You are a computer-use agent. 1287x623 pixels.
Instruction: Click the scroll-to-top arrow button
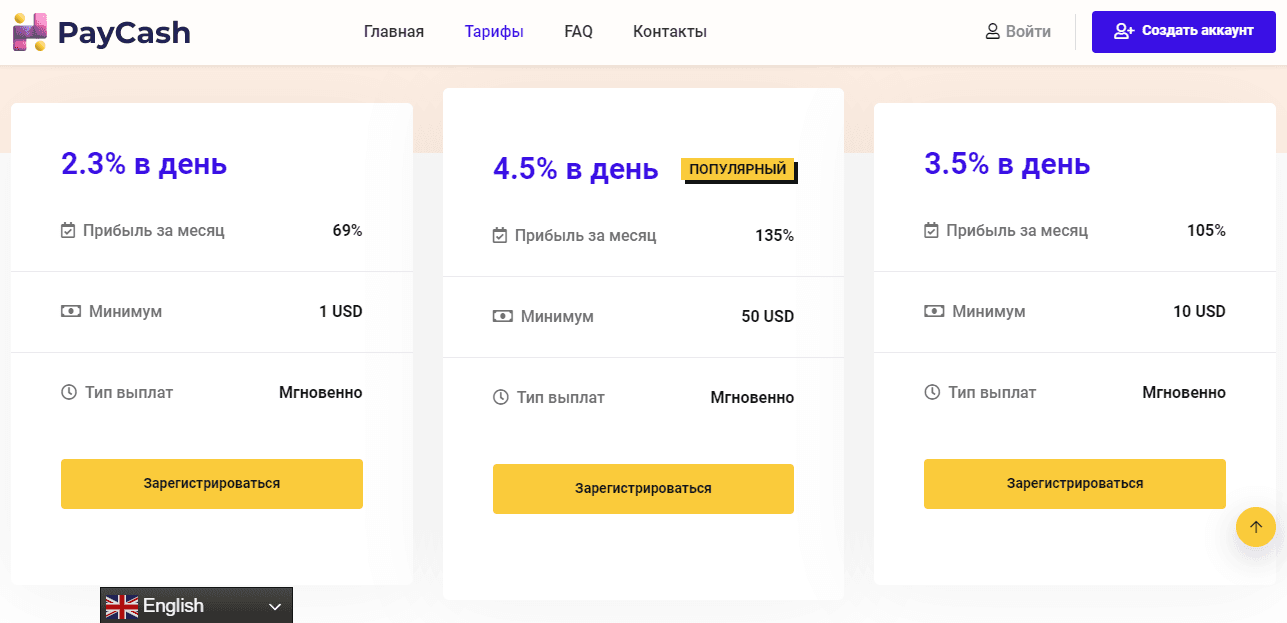pos(1255,527)
